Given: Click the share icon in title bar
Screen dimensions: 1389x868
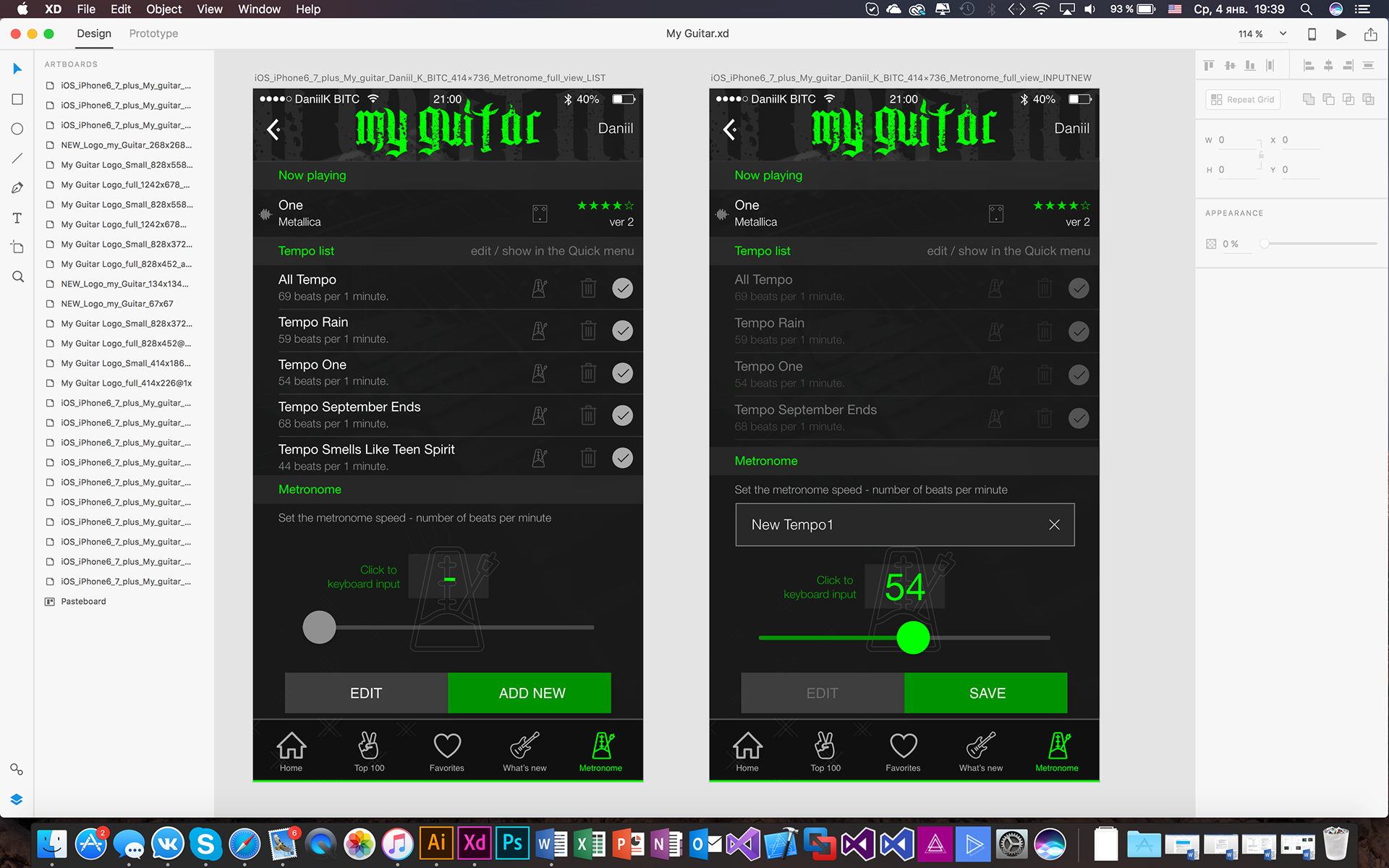Looking at the screenshot, I should [x=1370, y=34].
